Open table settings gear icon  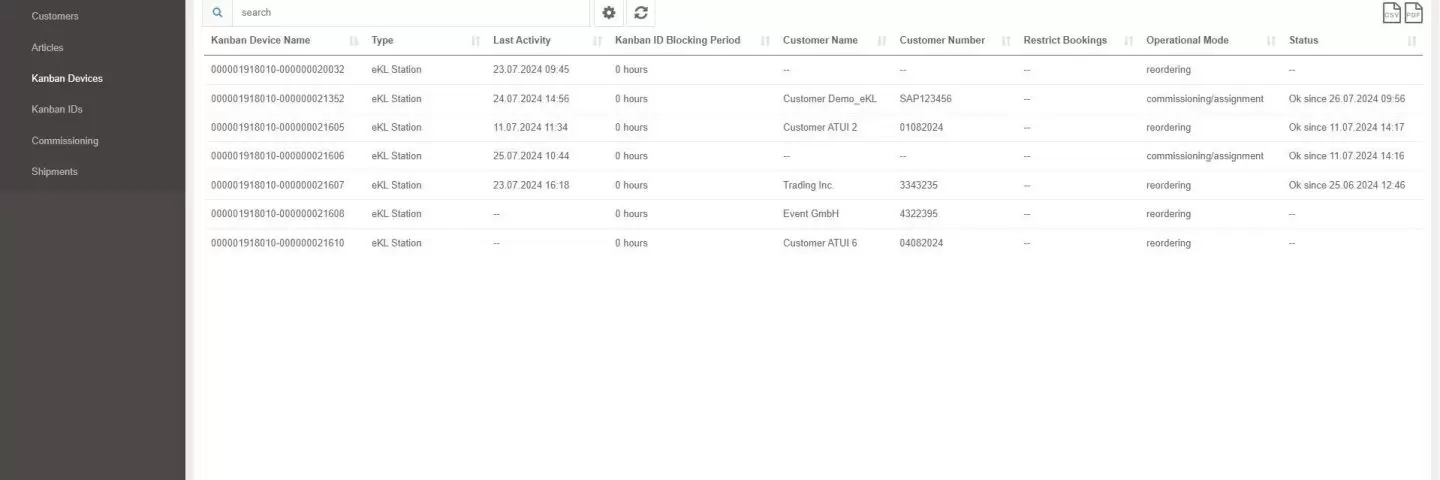pos(609,13)
